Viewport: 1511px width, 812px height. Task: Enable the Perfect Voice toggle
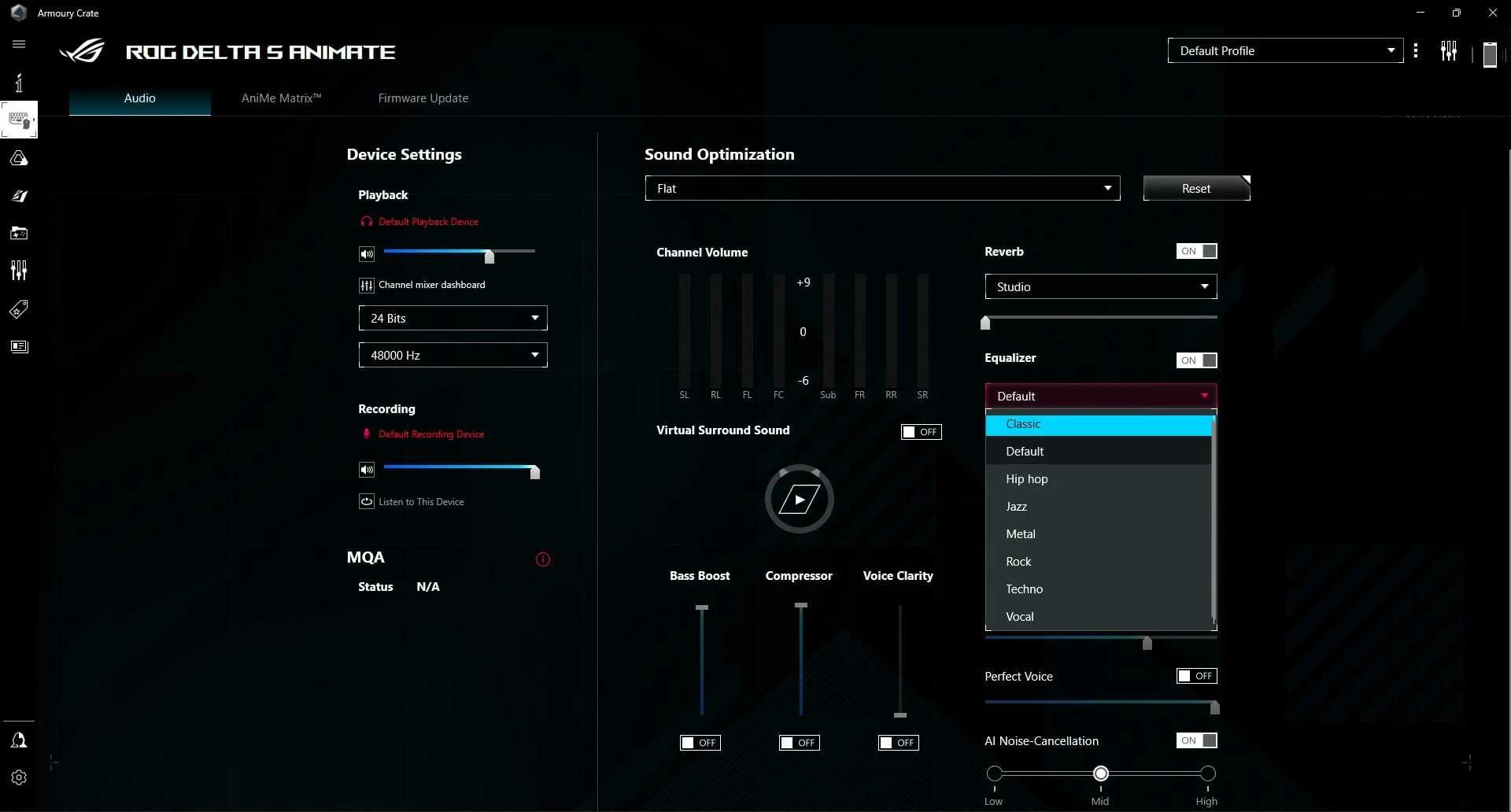point(1197,676)
